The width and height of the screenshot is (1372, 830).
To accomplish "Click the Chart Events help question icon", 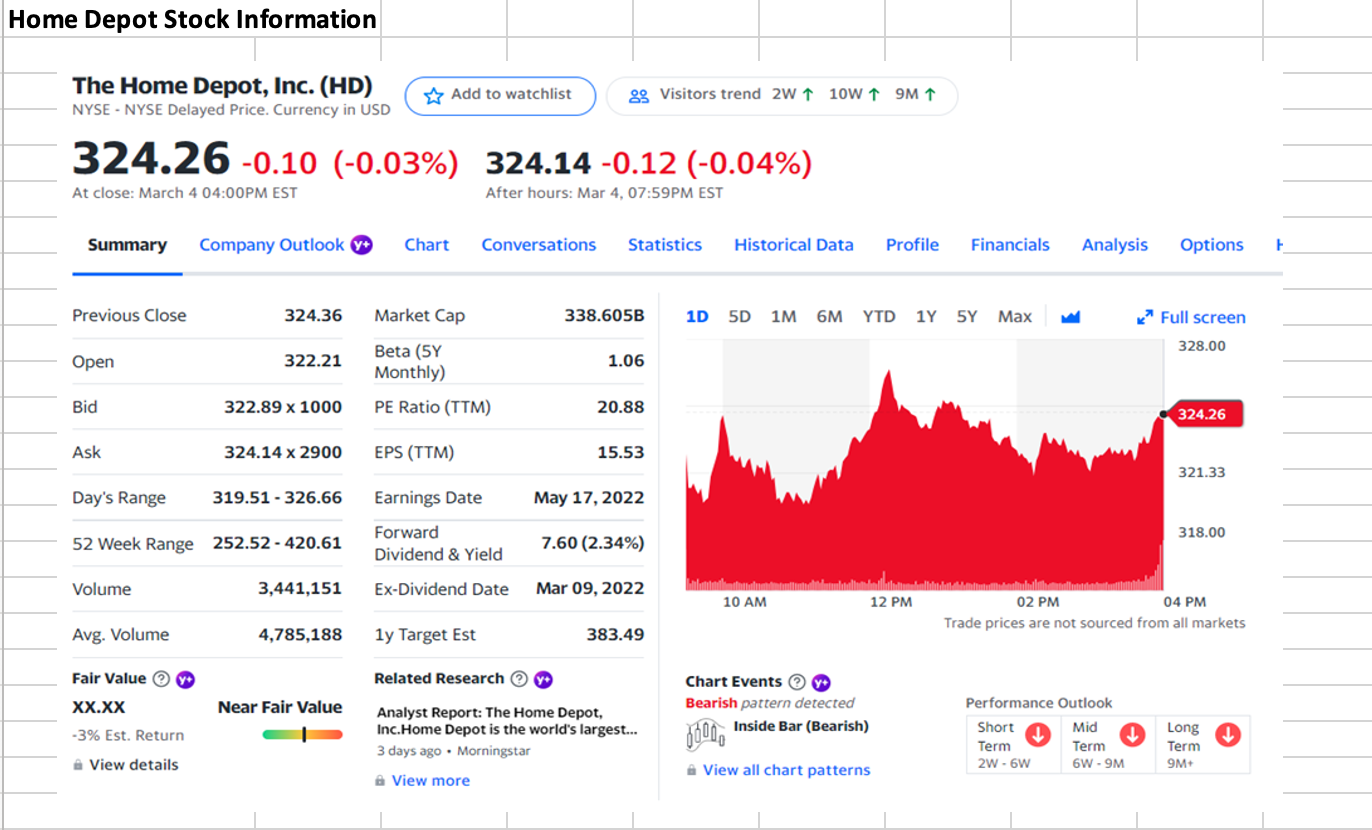I will pos(797,682).
